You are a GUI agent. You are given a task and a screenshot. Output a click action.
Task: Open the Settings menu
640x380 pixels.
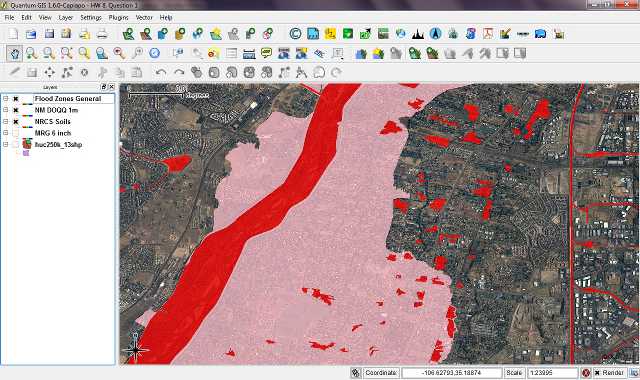click(91, 18)
